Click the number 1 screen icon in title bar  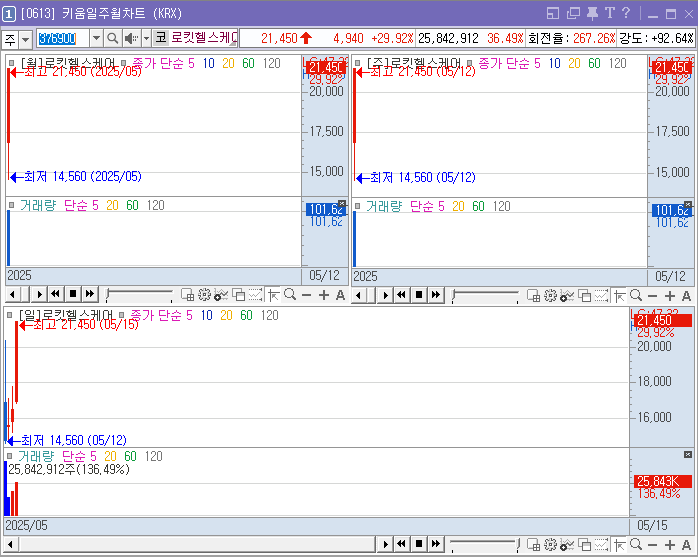click(9, 14)
